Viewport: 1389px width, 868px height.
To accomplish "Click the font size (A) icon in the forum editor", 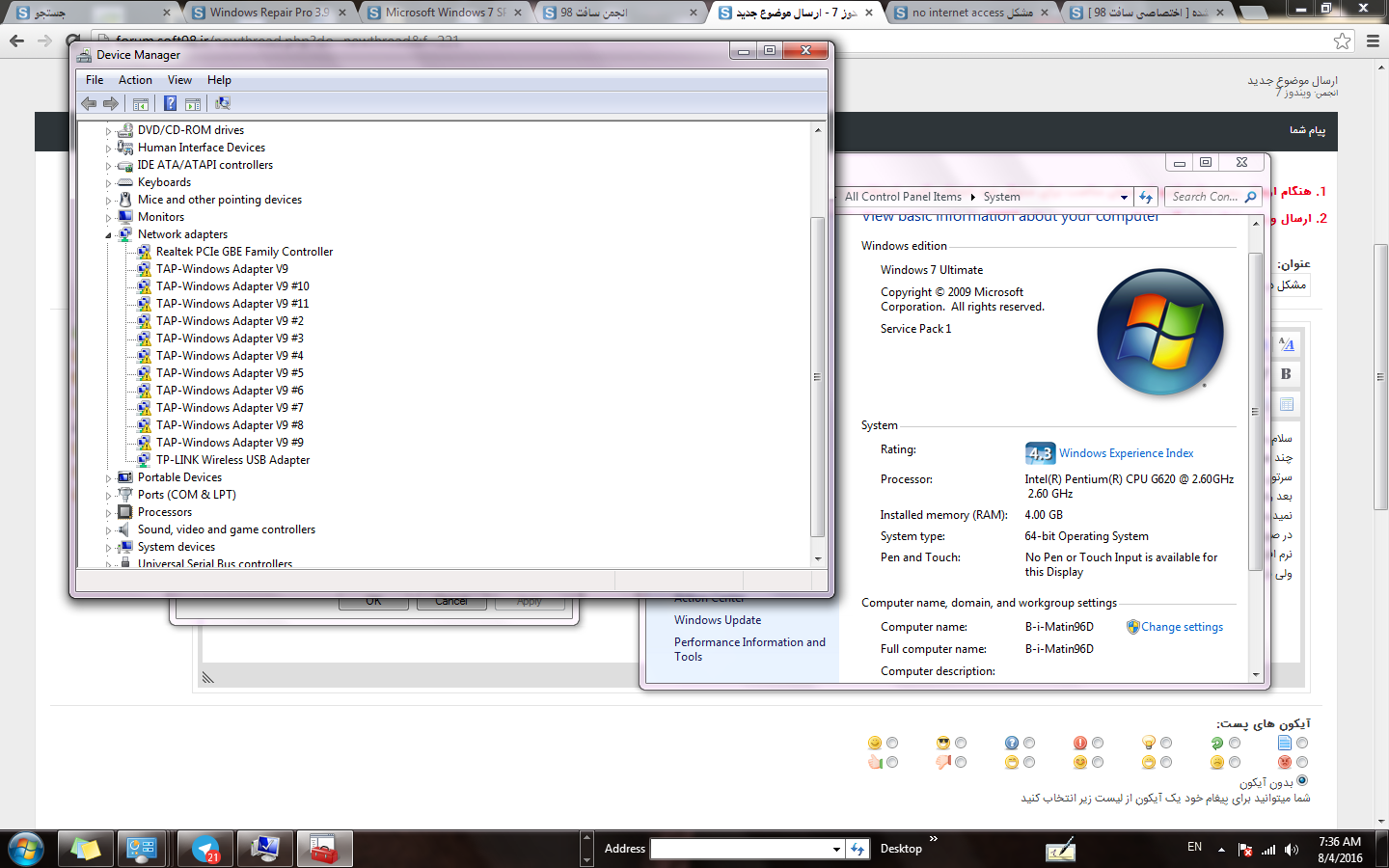I will [1286, 344].
